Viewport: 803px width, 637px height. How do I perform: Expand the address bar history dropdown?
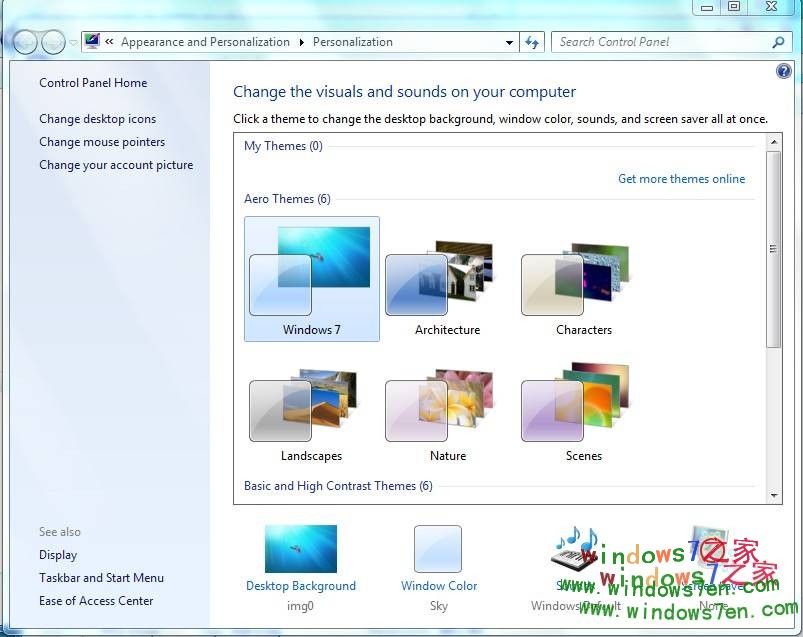coord(510,42)
